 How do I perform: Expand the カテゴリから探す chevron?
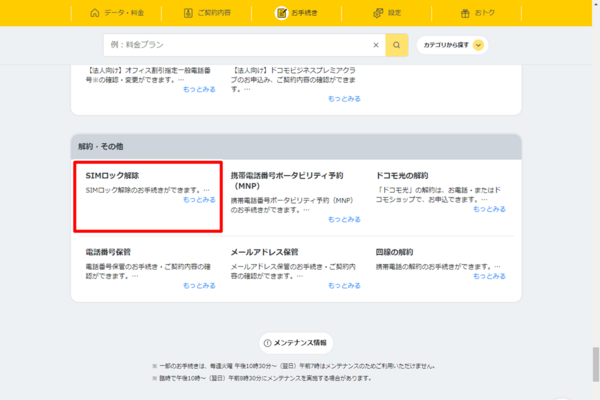478,45
